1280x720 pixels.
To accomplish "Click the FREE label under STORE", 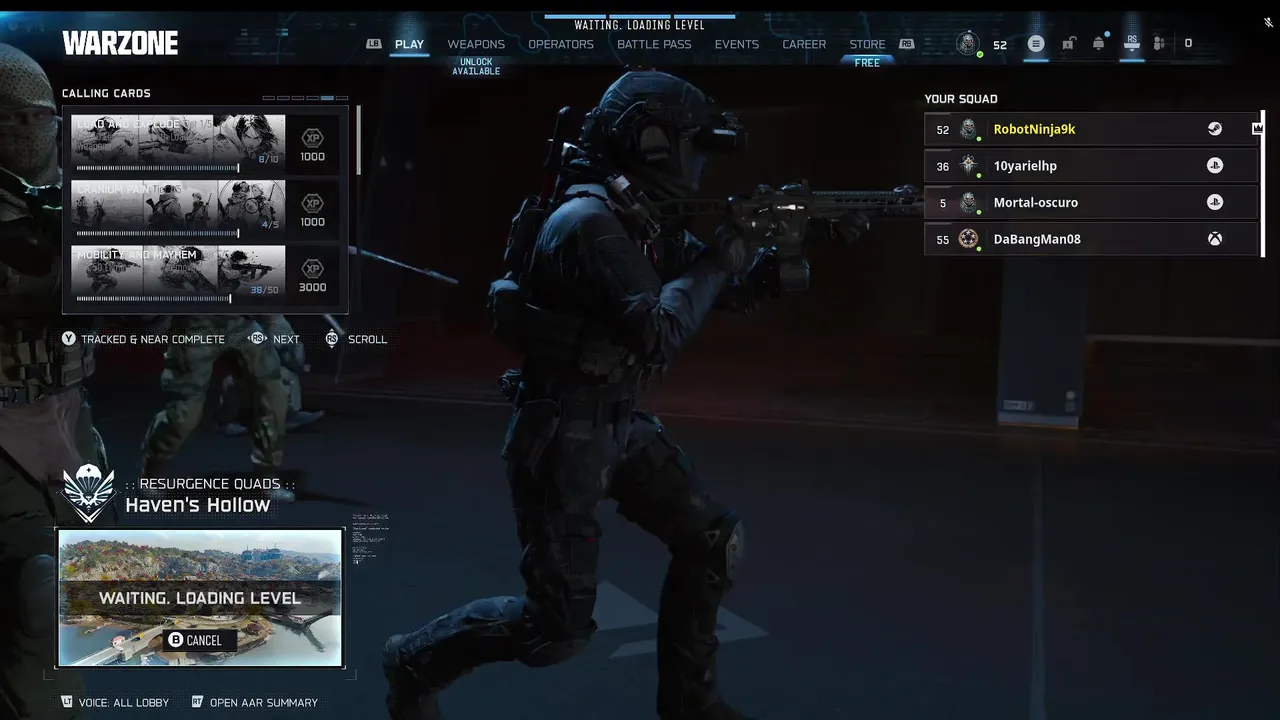I will click(x=867, y=63).
